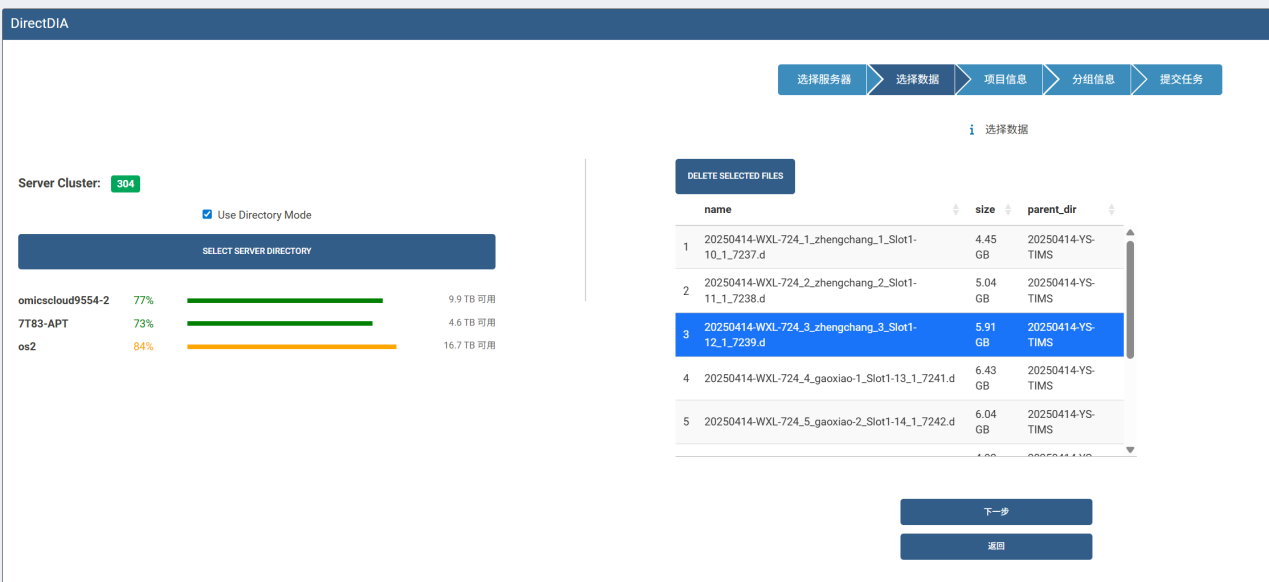Click the DELETE SELECTED FILES button
The height and width of the screenshot is (582, 1269).
tap(735, 176)
